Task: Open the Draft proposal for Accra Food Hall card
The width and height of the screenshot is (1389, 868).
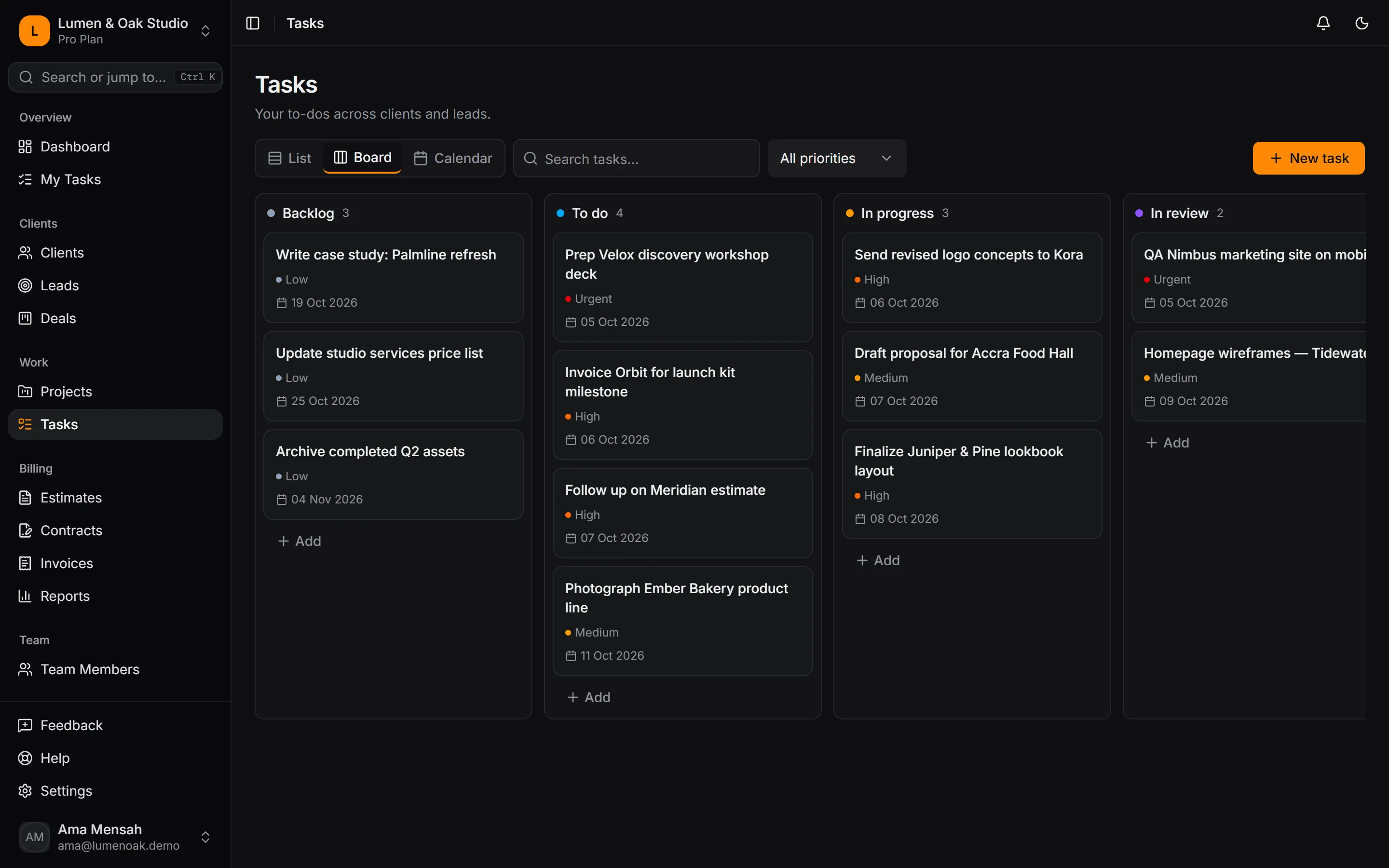Action: (972, 376)
